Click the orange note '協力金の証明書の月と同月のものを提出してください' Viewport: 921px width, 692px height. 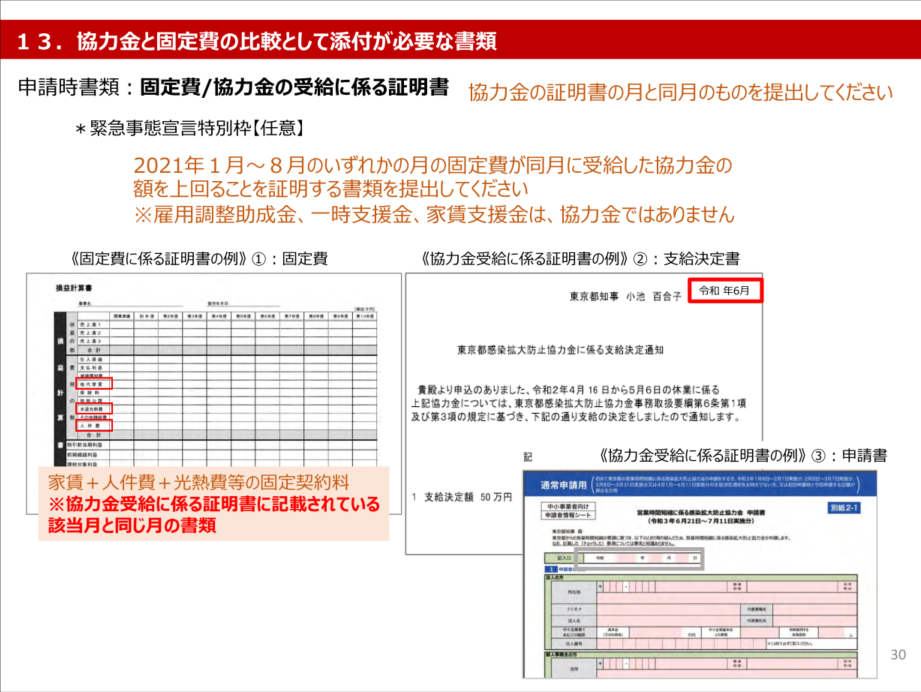coord(680,92)
